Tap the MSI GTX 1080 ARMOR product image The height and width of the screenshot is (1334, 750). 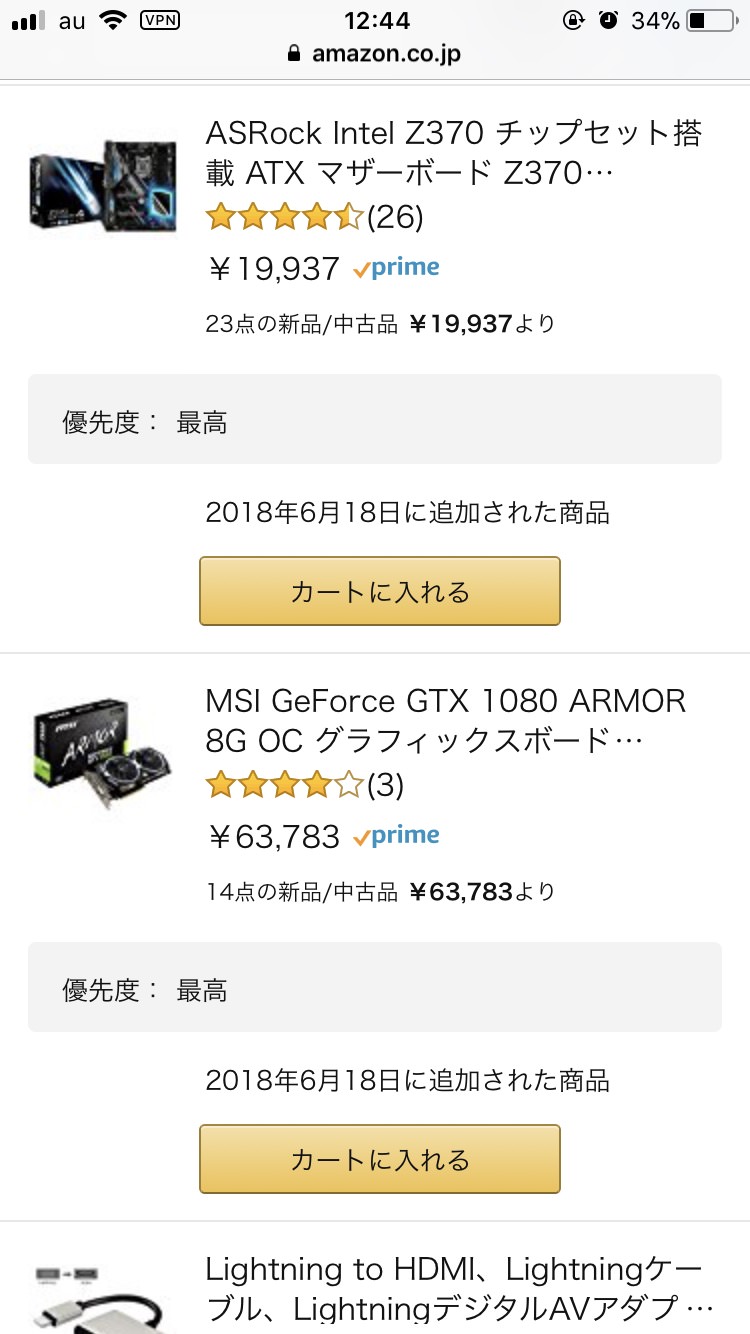pos(103,750)
